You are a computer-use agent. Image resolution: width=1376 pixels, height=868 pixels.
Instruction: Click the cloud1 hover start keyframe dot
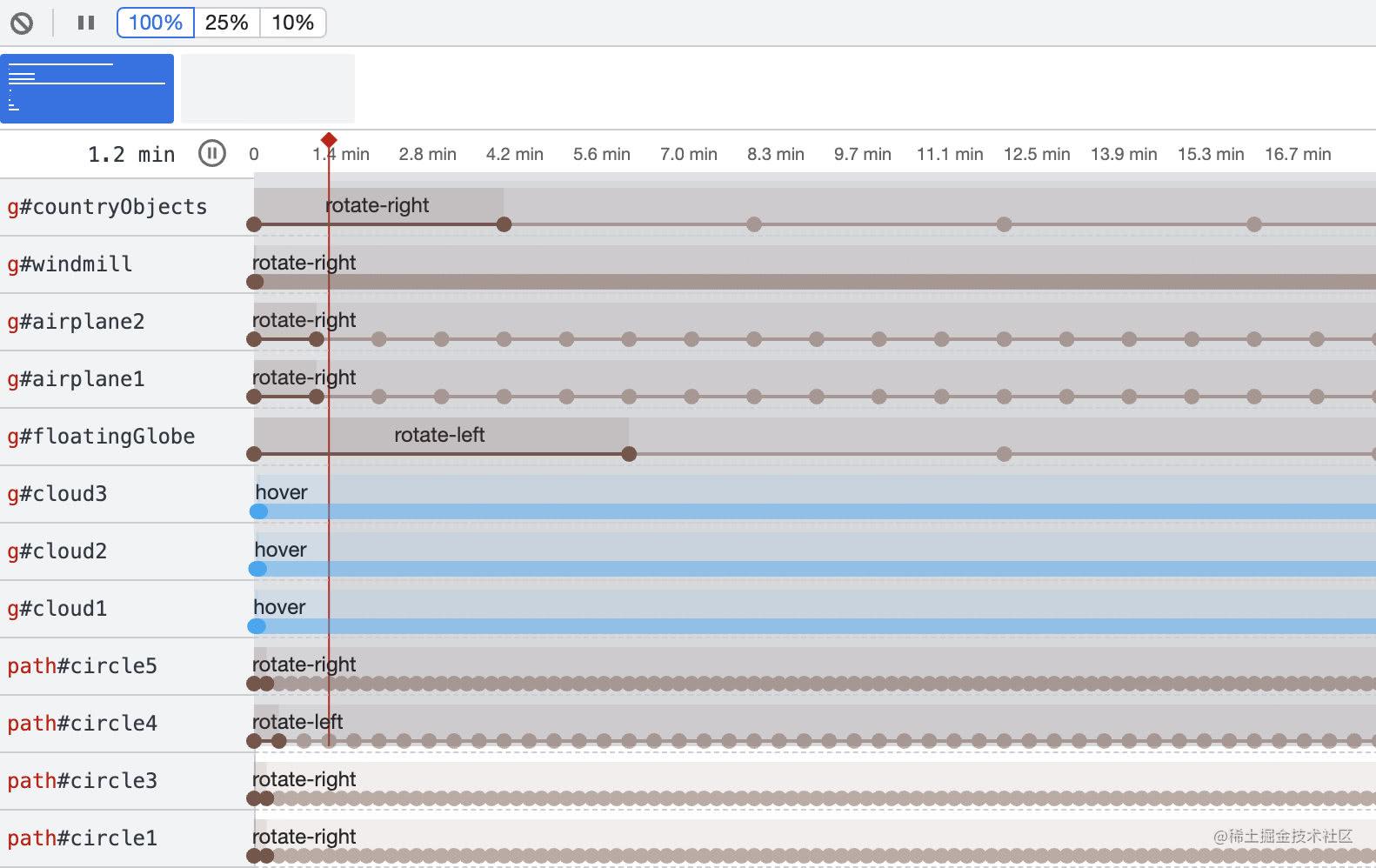257,626
